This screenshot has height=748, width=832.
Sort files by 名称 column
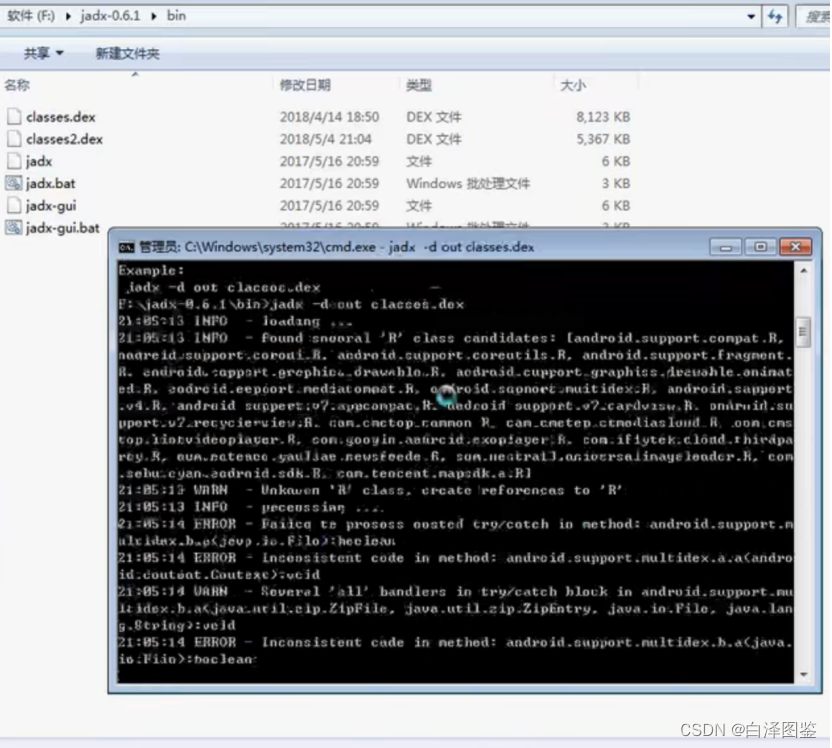tap(17, 85)
